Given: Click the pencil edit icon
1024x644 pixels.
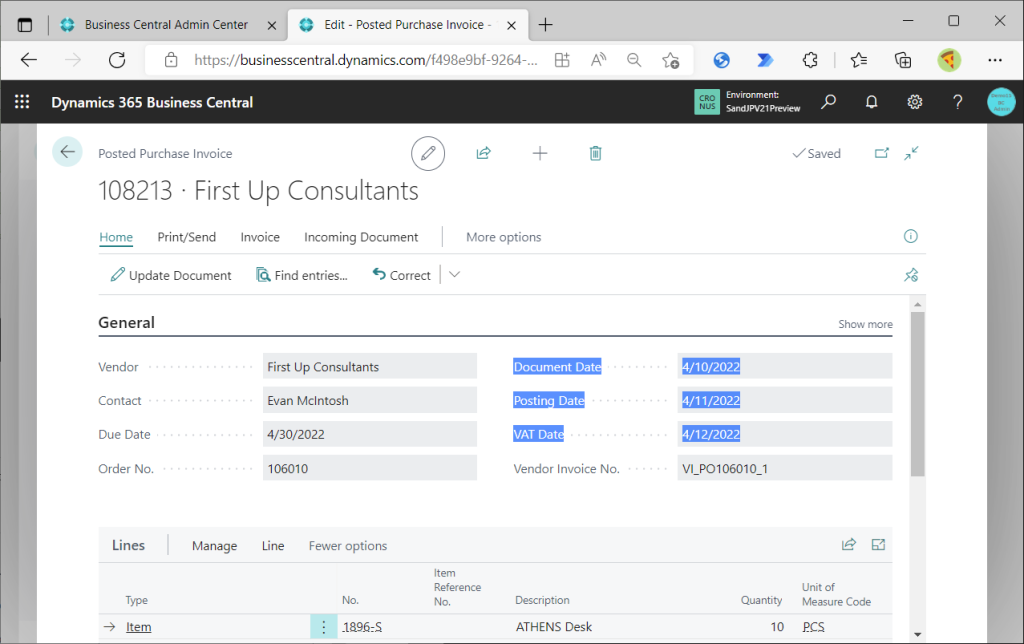Looking at the screenshot, I should pos(428,153).
